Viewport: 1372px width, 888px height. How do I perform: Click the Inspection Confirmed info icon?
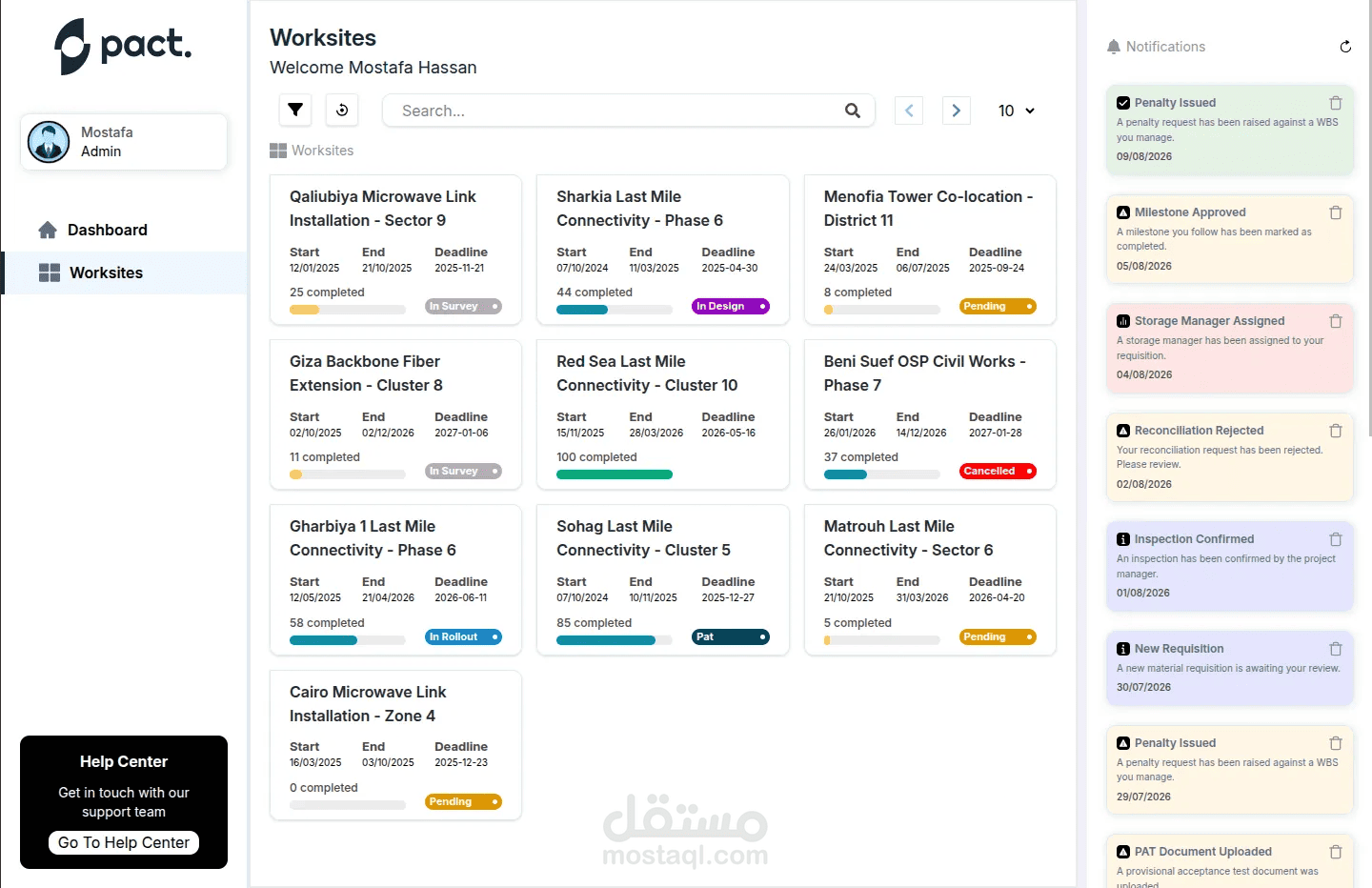(x=1123, y=539)
